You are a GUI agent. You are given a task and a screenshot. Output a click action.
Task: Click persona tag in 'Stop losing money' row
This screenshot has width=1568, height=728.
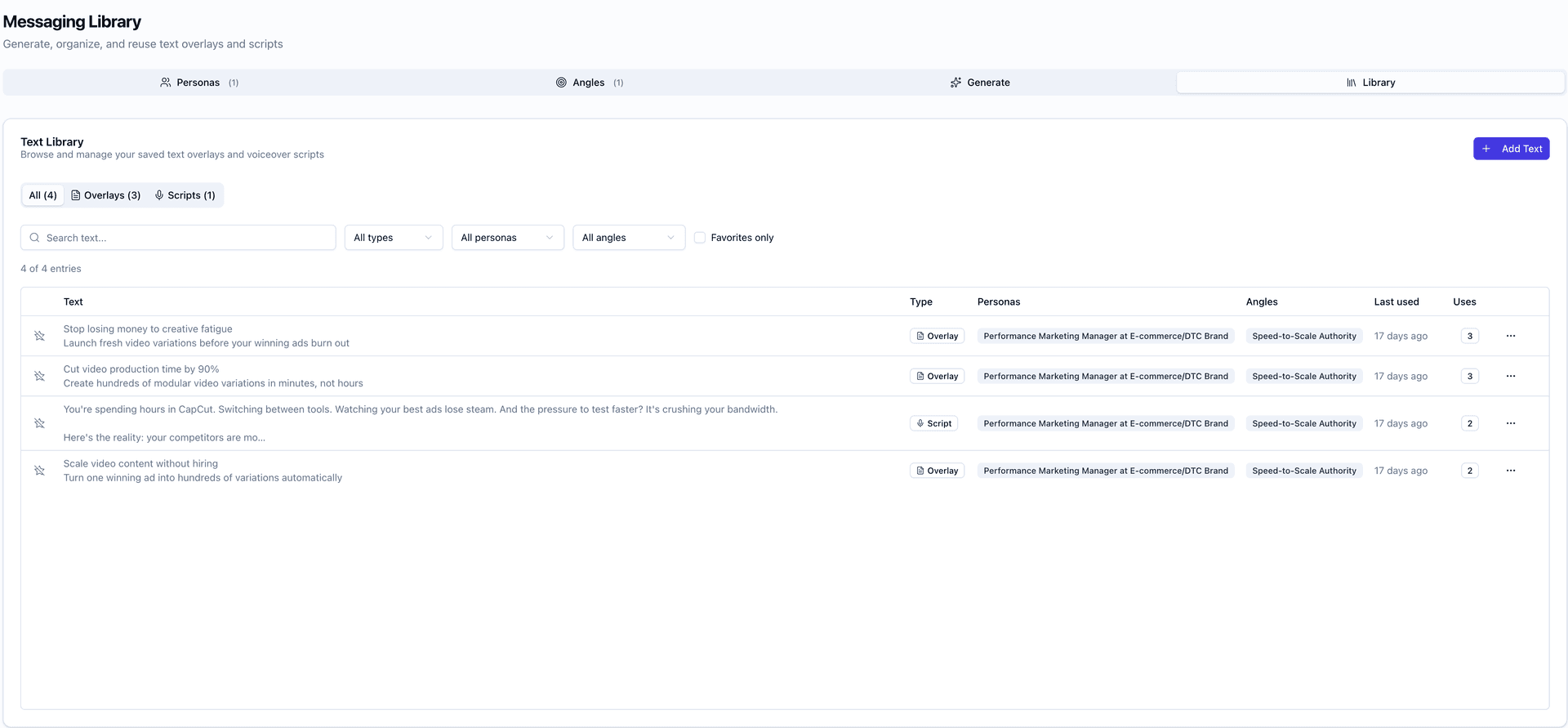[1106, 336]
